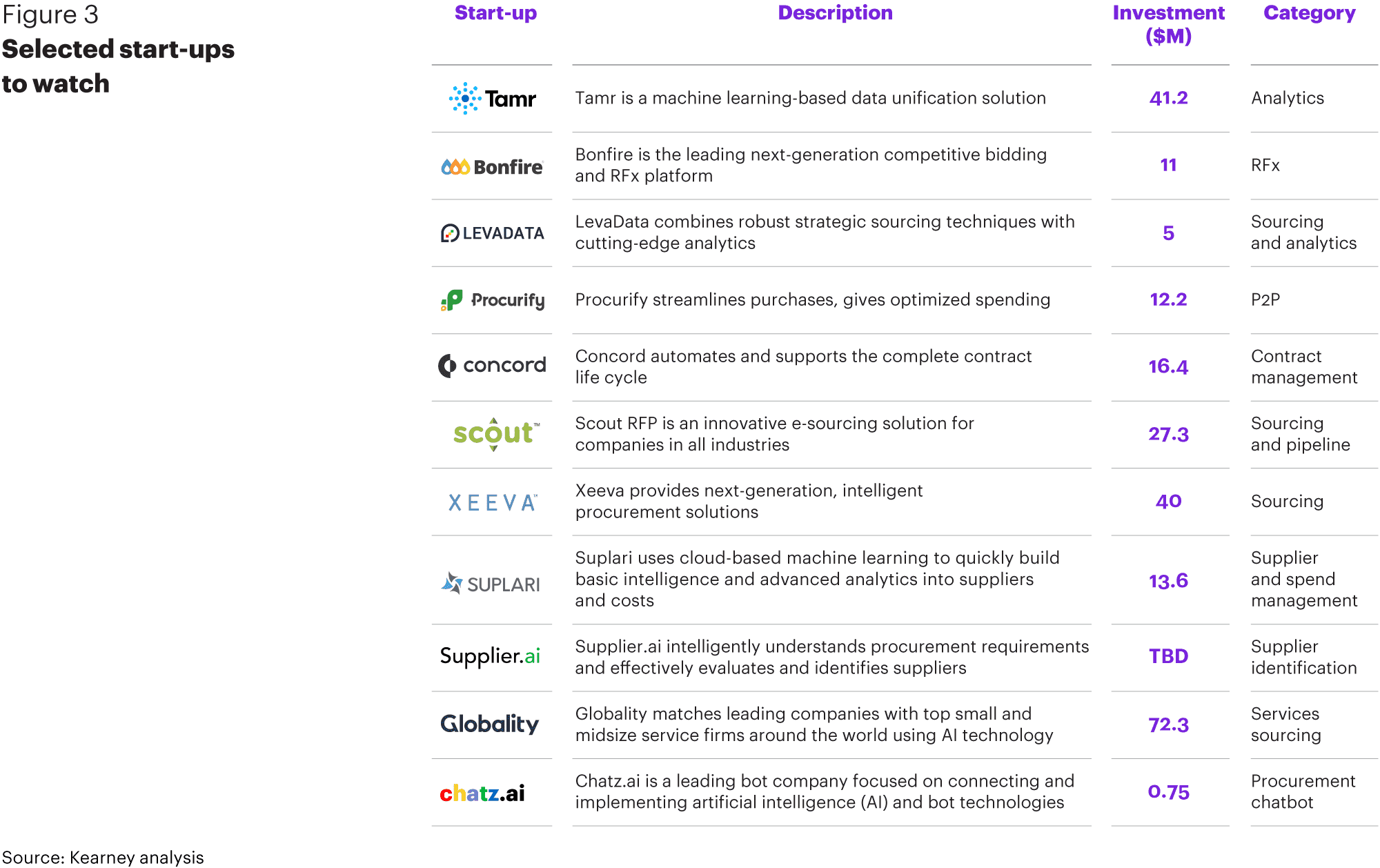Click the Category column header
1380x868 pixels.
tap(1310, 13)
